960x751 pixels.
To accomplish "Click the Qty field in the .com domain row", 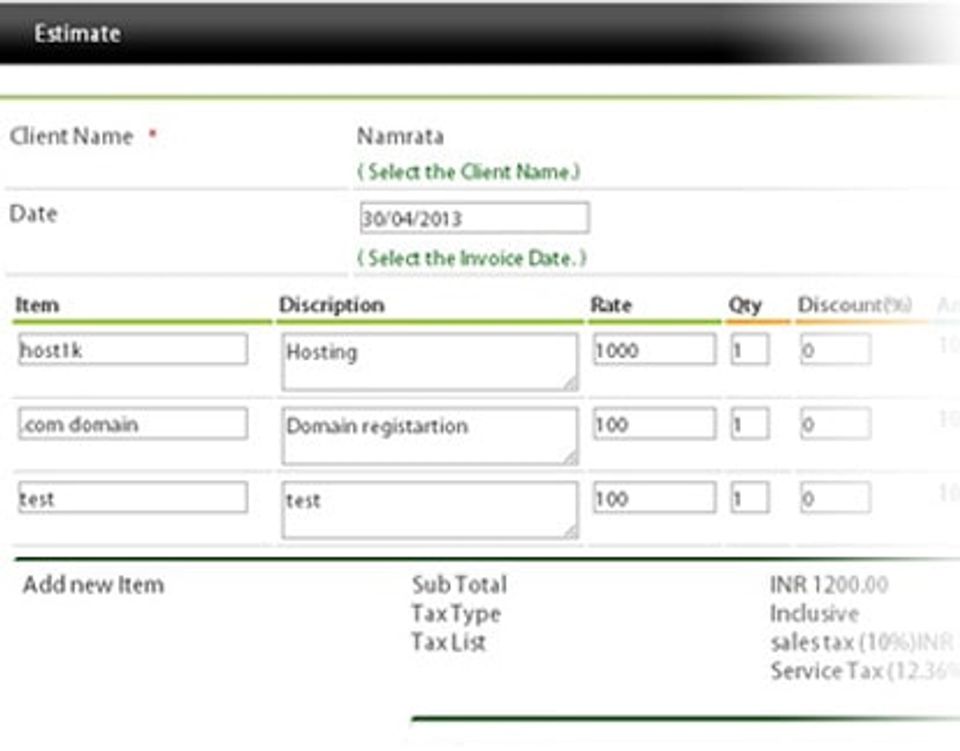I will click(750, 424).
